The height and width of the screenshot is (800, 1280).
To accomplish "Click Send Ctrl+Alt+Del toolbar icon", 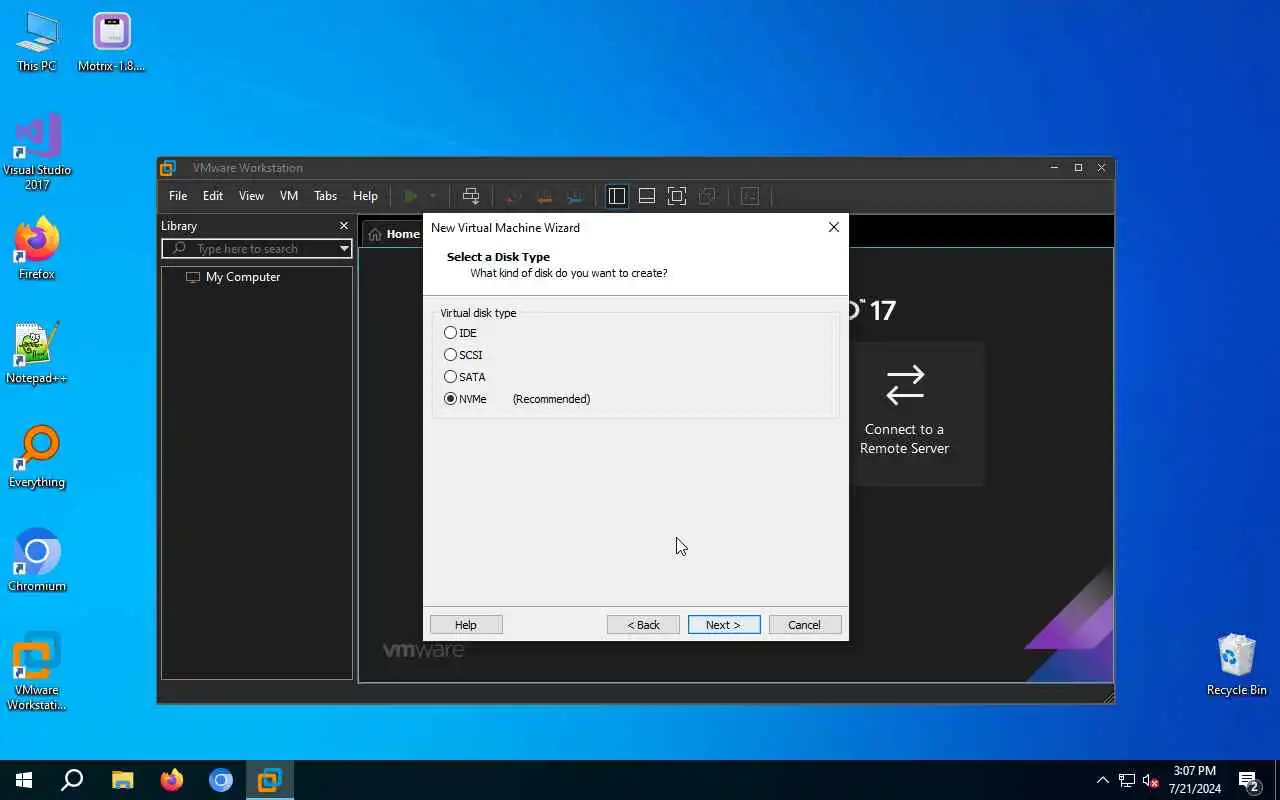I will pyautogui.click(x=471, y=196).
